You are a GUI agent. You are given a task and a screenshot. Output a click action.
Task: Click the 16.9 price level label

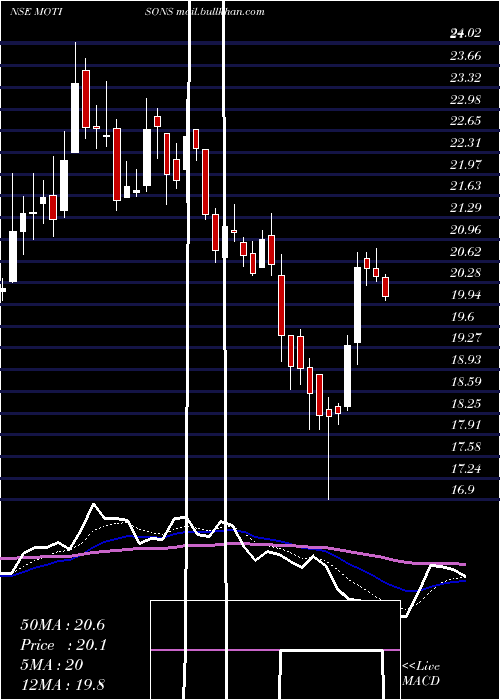tap(462, 491)
